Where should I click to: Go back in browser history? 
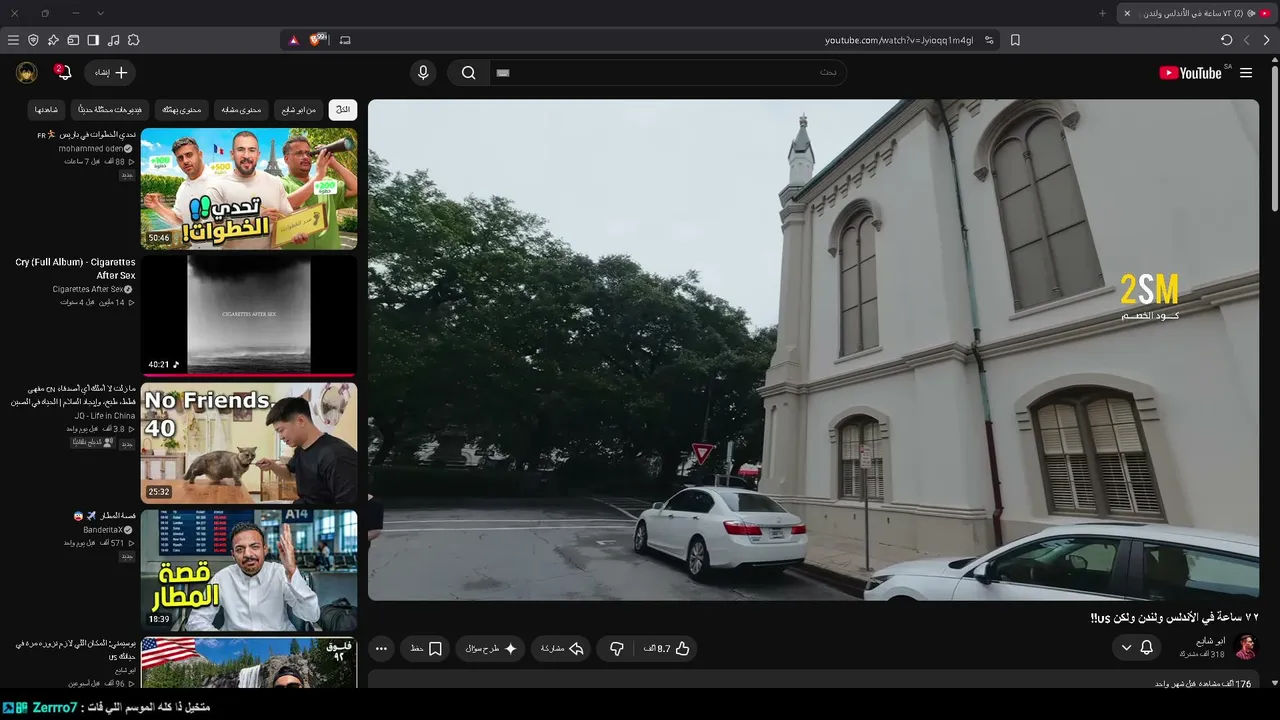pos(1266,40)
